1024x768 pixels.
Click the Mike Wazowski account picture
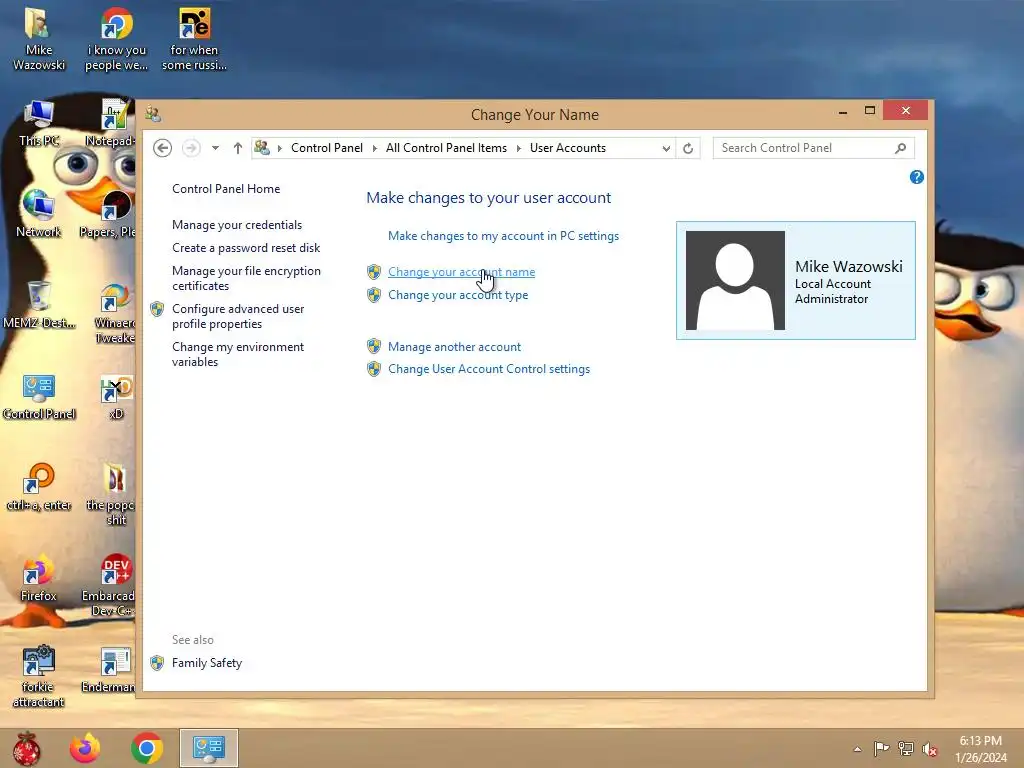pos(735,280)
